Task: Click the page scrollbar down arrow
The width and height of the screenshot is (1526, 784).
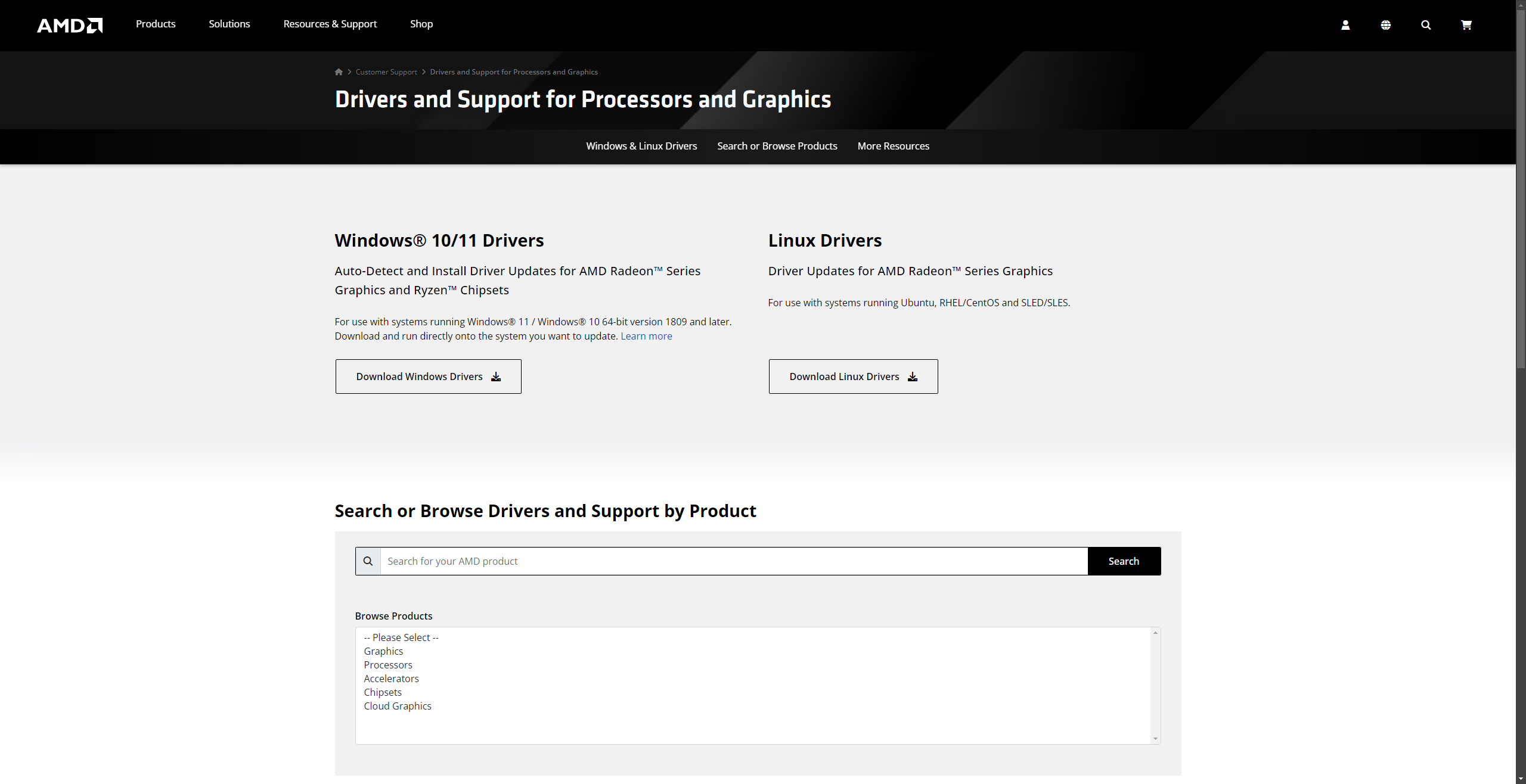Action: pyautogui.click(x=1521, y=779)
